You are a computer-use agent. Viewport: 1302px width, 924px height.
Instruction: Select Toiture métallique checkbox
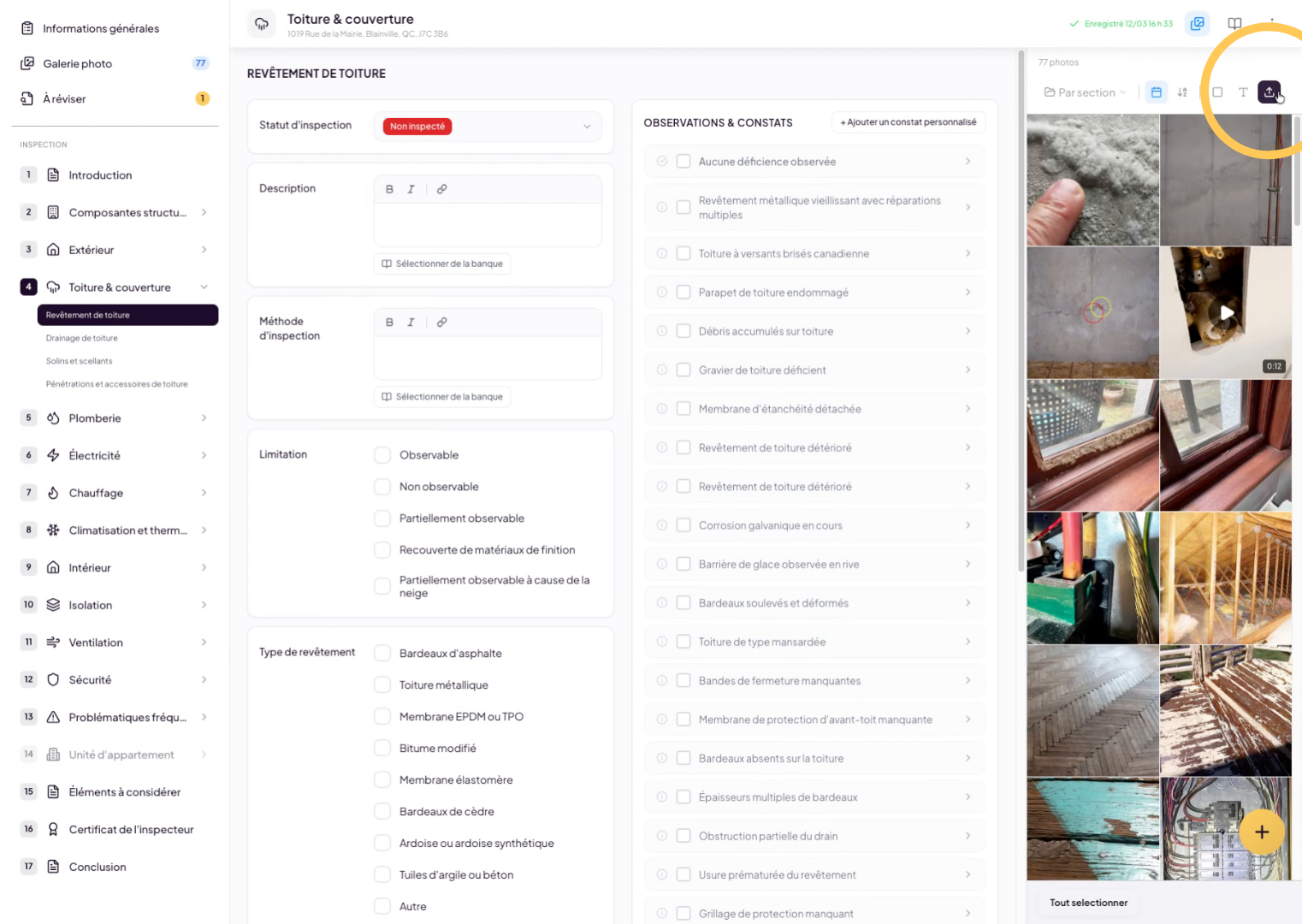coord(382,685)
